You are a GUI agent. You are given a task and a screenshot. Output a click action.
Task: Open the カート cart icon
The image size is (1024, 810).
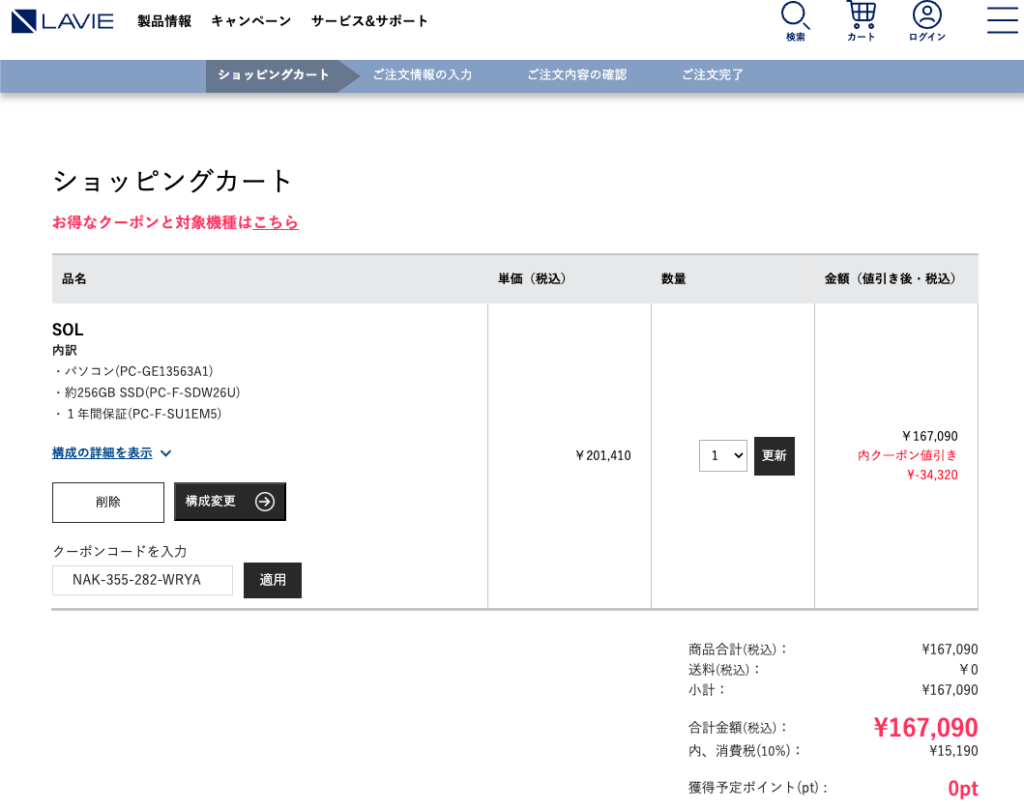coord(861,21)
